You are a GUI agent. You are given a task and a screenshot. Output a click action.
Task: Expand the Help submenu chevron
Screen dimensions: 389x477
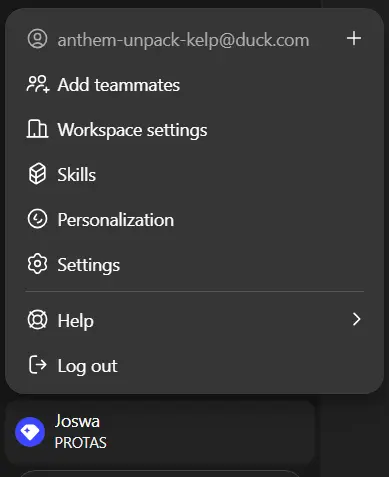pos(356,319)
